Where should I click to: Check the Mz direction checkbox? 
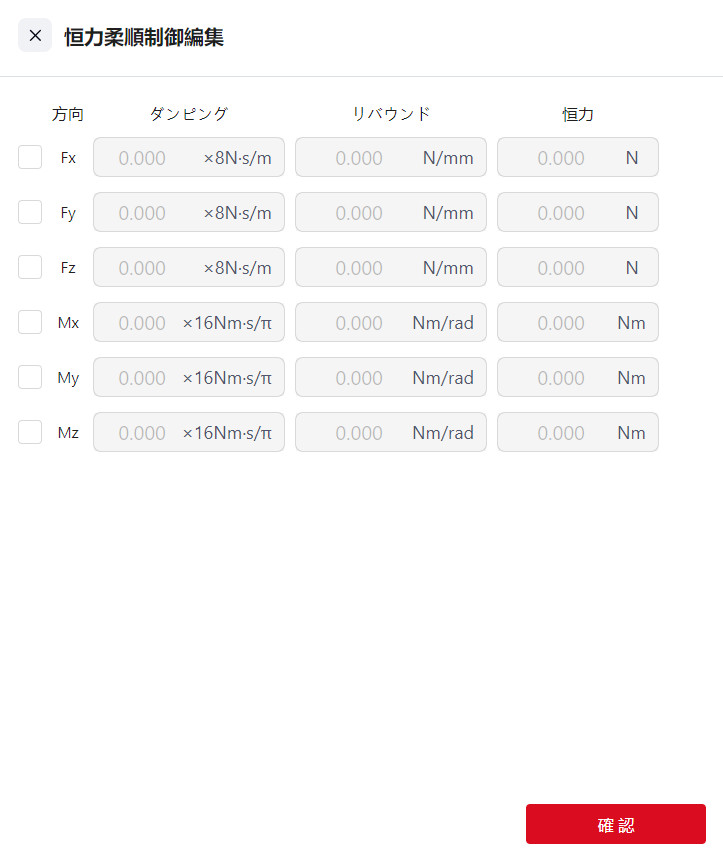[30, 432]
